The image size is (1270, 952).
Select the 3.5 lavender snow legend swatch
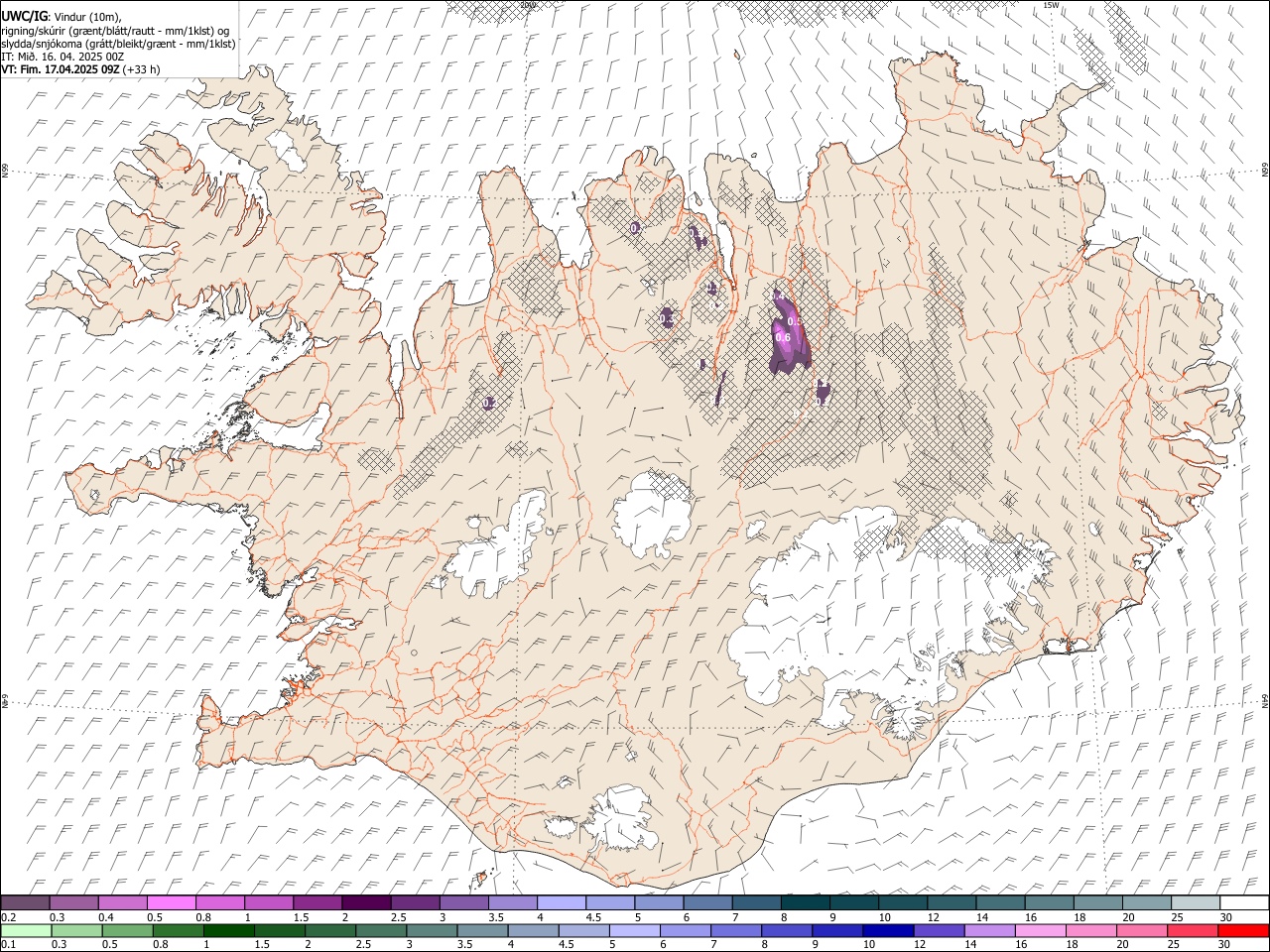click(x=513, y=902)
